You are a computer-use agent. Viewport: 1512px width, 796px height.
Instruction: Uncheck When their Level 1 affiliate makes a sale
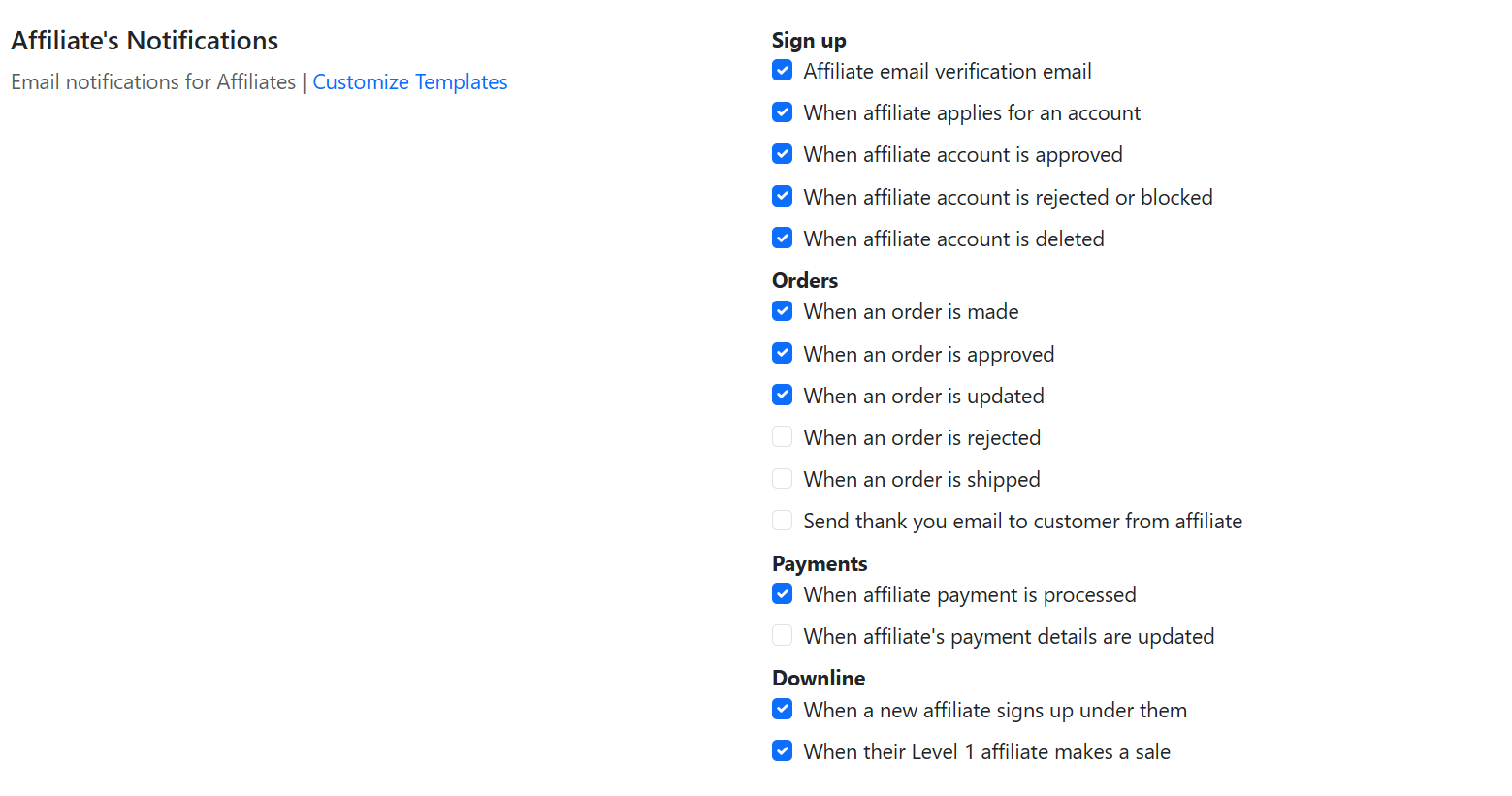[x=783, y=751]
